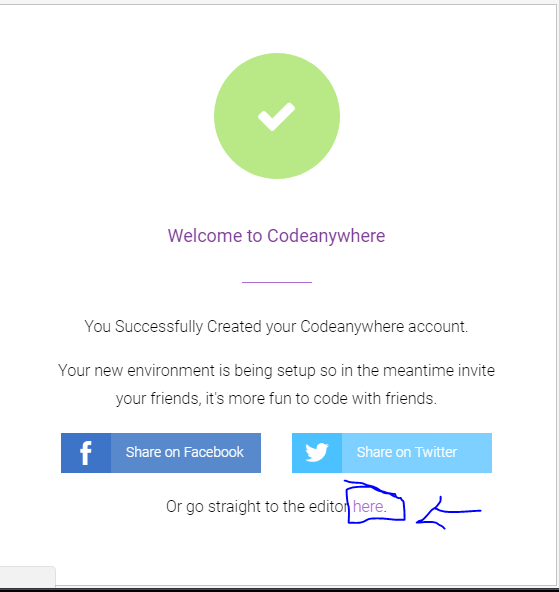Image resolution: width=559 pixels, height=592 pixels.
Task: Click 'invite' at the end of the environment line
Action: point(476,370)
